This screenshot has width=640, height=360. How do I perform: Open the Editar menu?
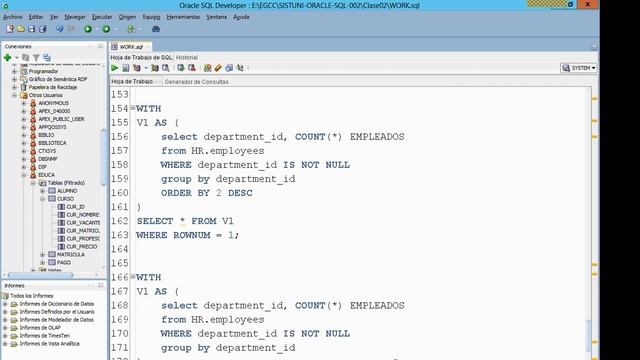pos(36,17)
